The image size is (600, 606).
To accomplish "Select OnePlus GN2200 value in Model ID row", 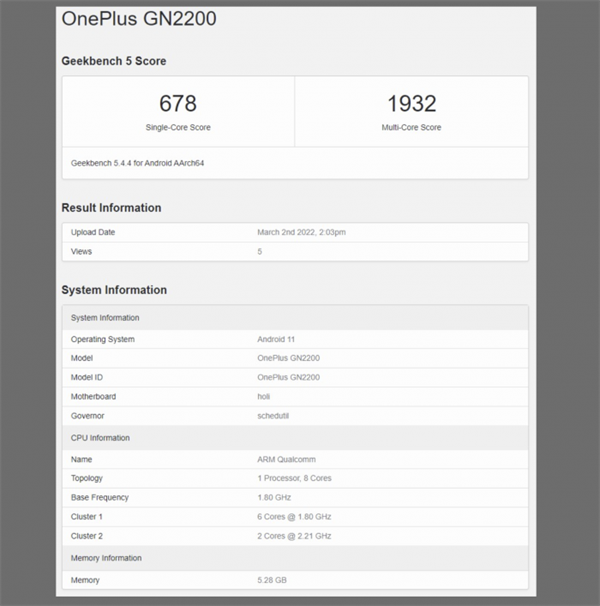I will [x=288, y=377].
